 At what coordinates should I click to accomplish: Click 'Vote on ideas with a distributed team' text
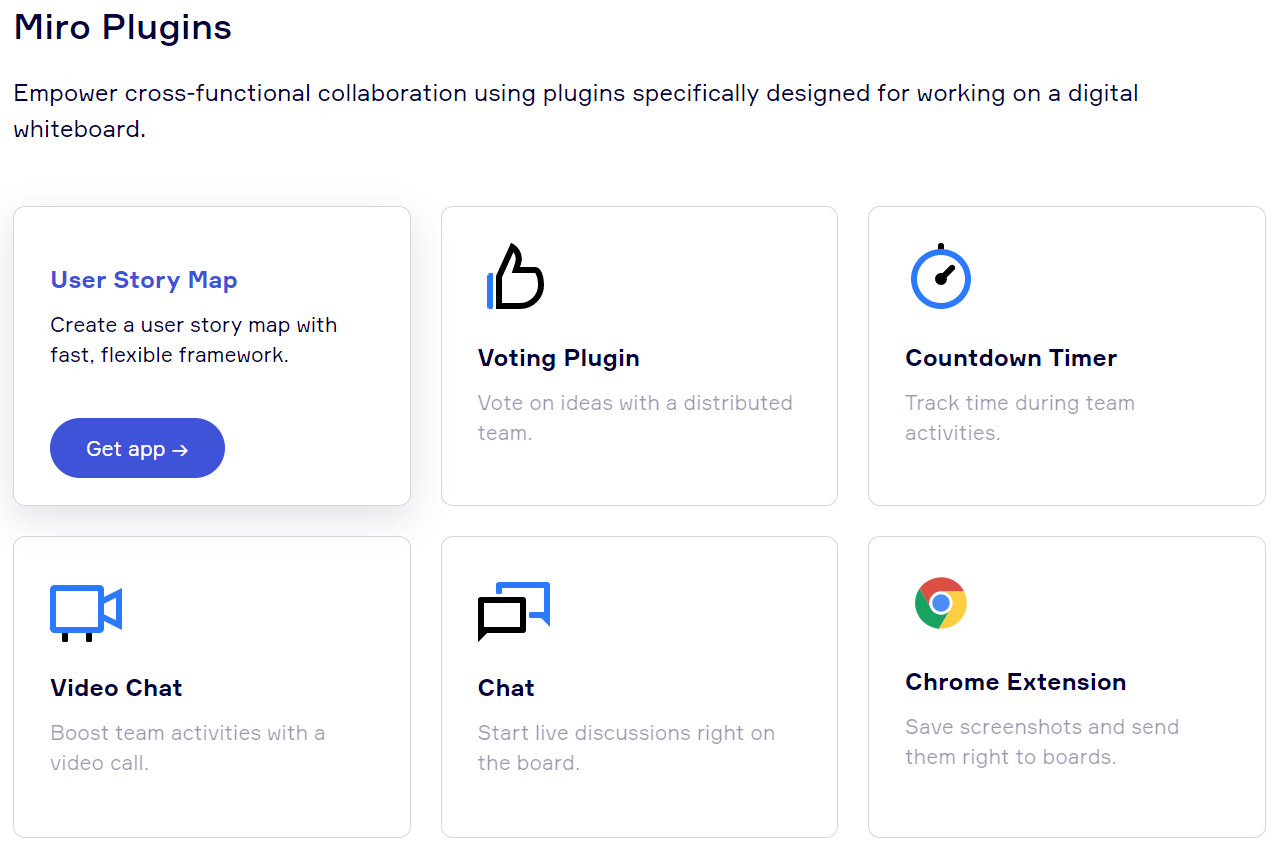coord(634,418)
